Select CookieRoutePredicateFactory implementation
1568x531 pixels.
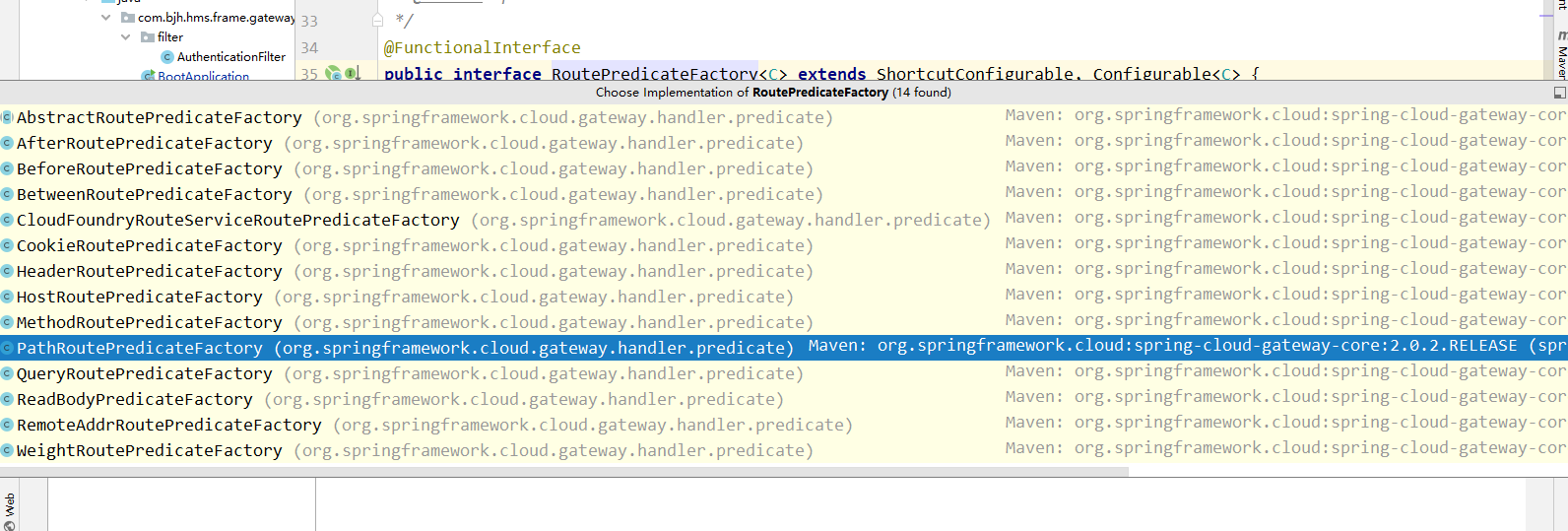pyautogui.click(x=150, y=245)
